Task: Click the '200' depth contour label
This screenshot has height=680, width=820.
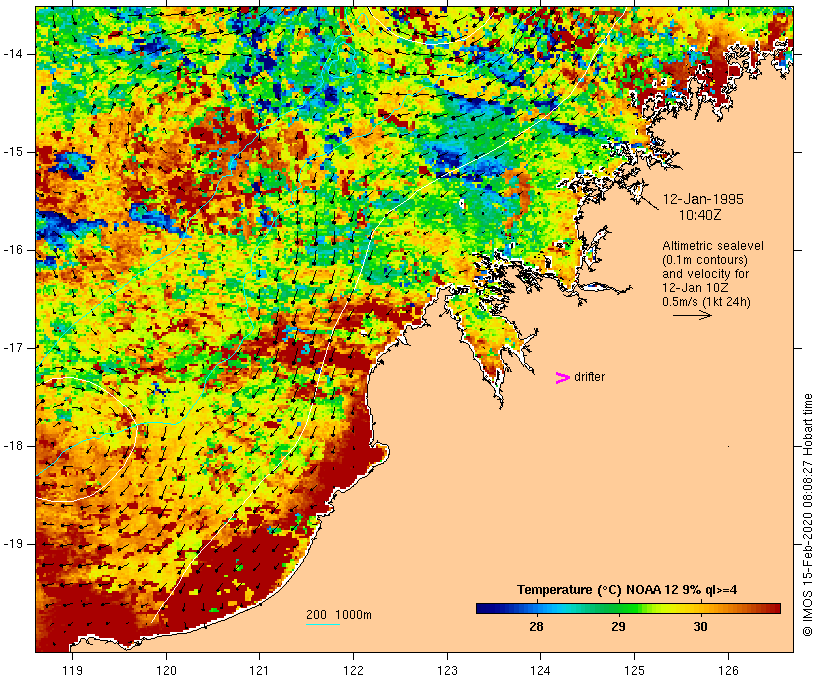Action: [316, 615]
